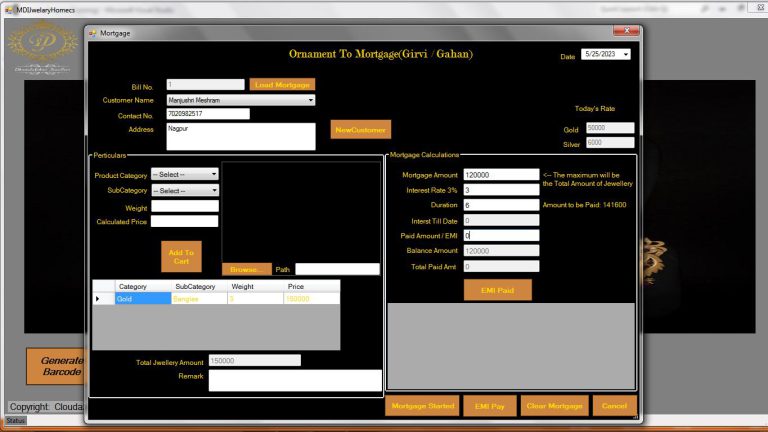Click the Duration input field
Screen dimensions: 768x432
[501, 205]
